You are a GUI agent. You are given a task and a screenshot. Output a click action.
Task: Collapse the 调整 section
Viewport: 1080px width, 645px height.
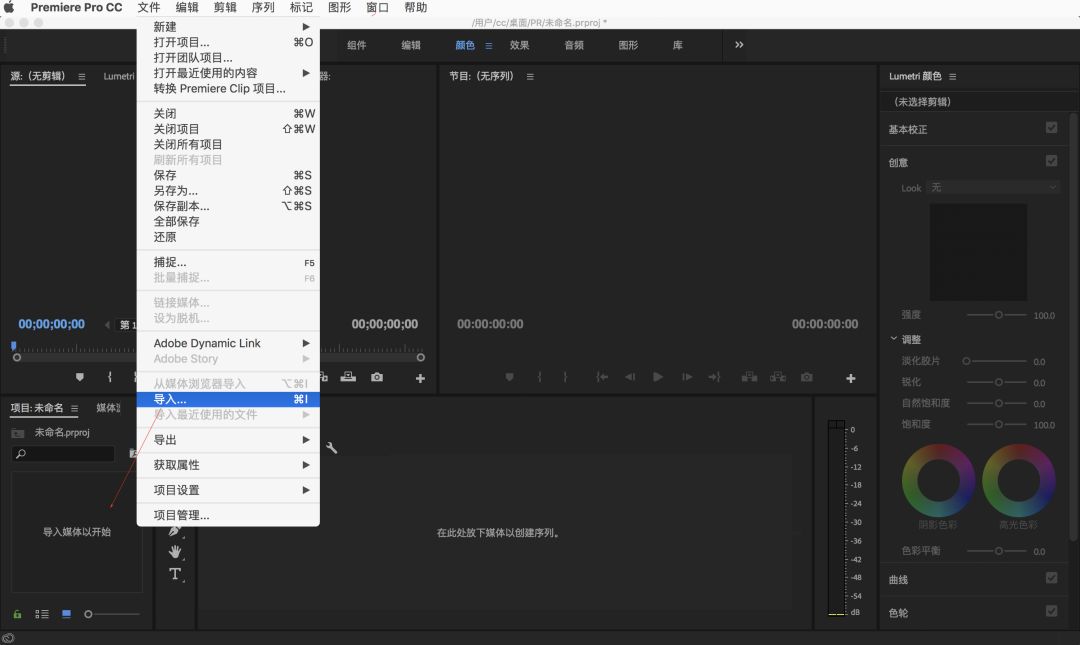(895, 339)
